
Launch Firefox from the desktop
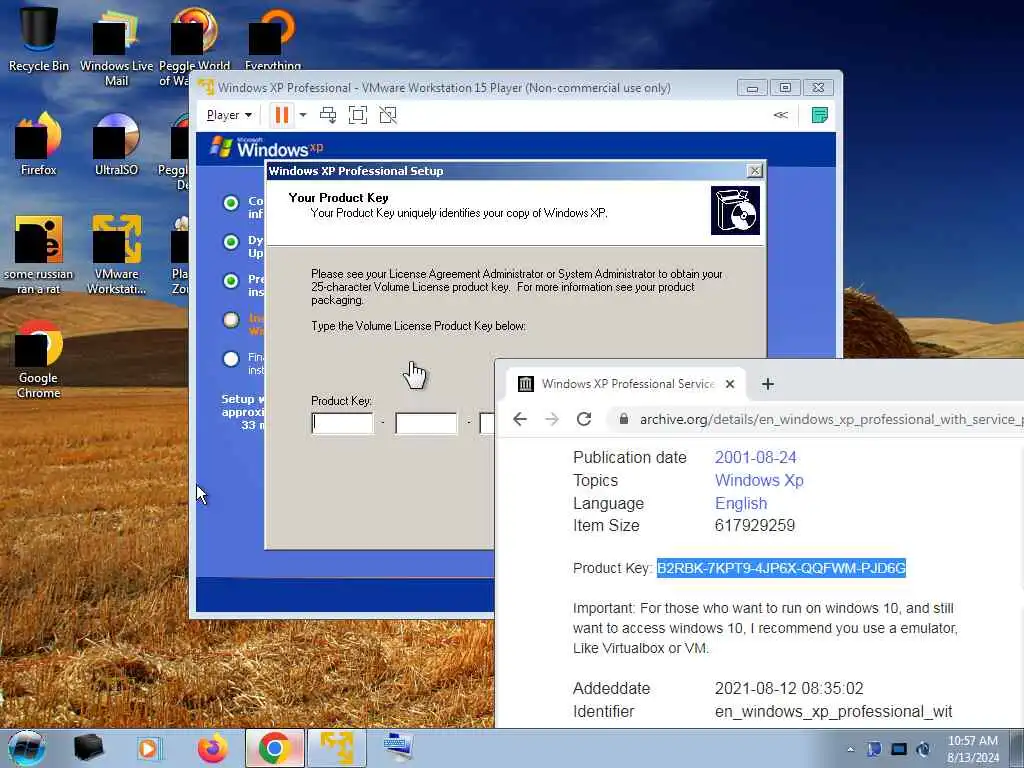39,144
